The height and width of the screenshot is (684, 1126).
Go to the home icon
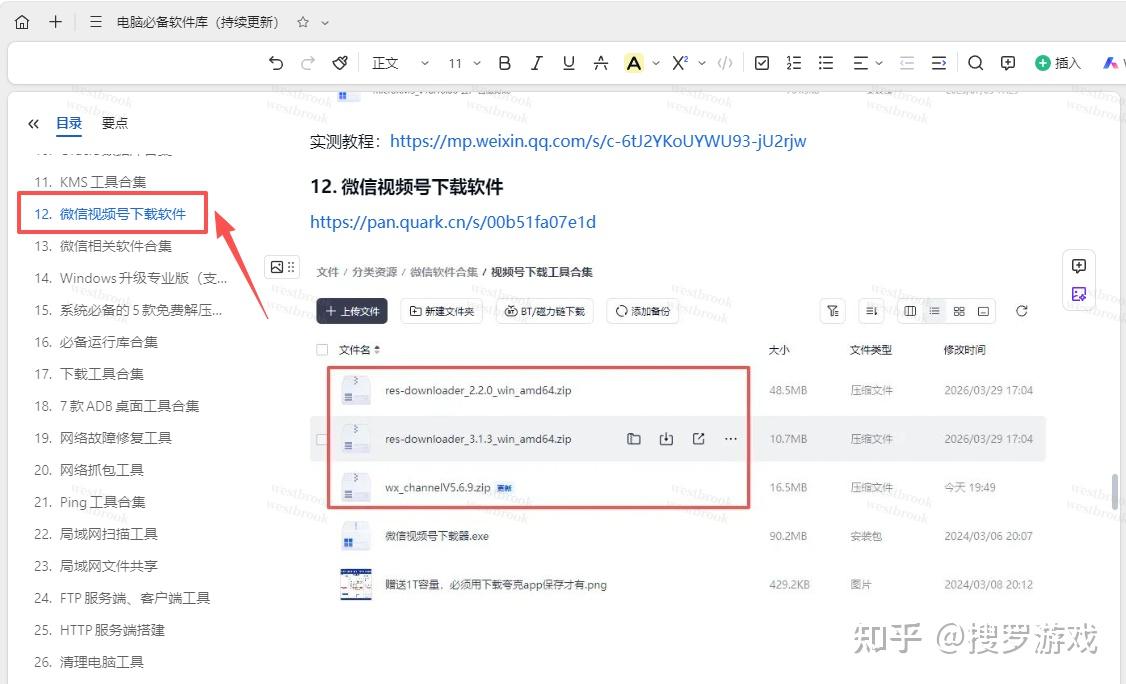22,22
